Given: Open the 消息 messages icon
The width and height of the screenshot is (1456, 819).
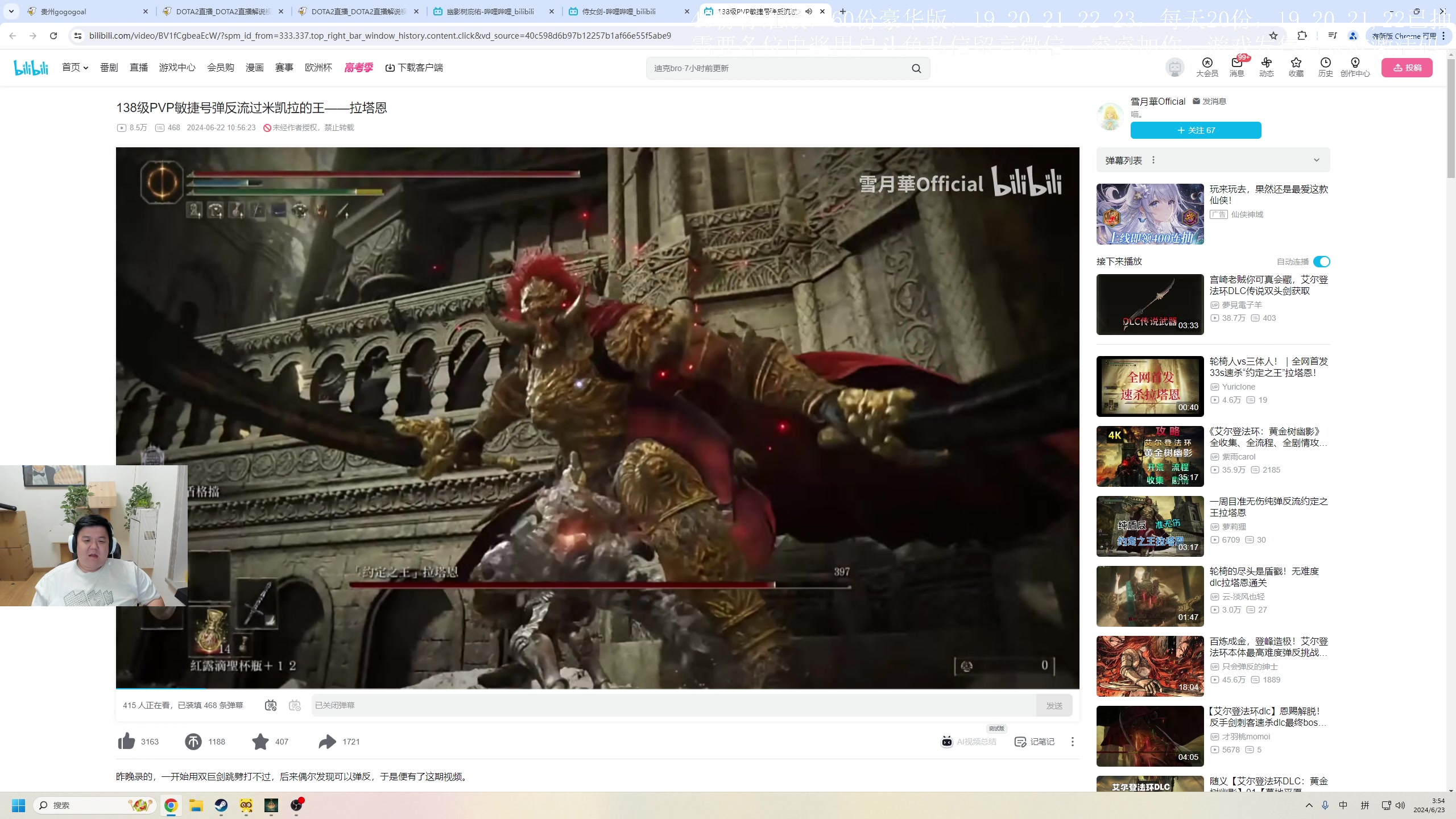Looking at the screenshot, I should click(x=1236, y=67).
